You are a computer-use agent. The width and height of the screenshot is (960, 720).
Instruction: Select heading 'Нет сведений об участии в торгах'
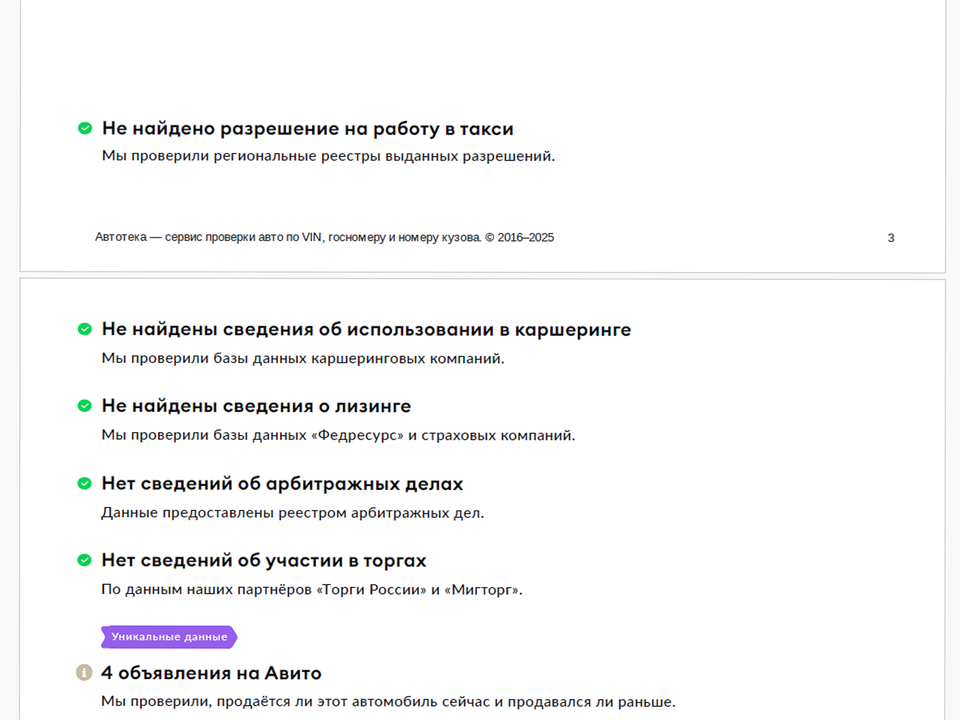264,560
